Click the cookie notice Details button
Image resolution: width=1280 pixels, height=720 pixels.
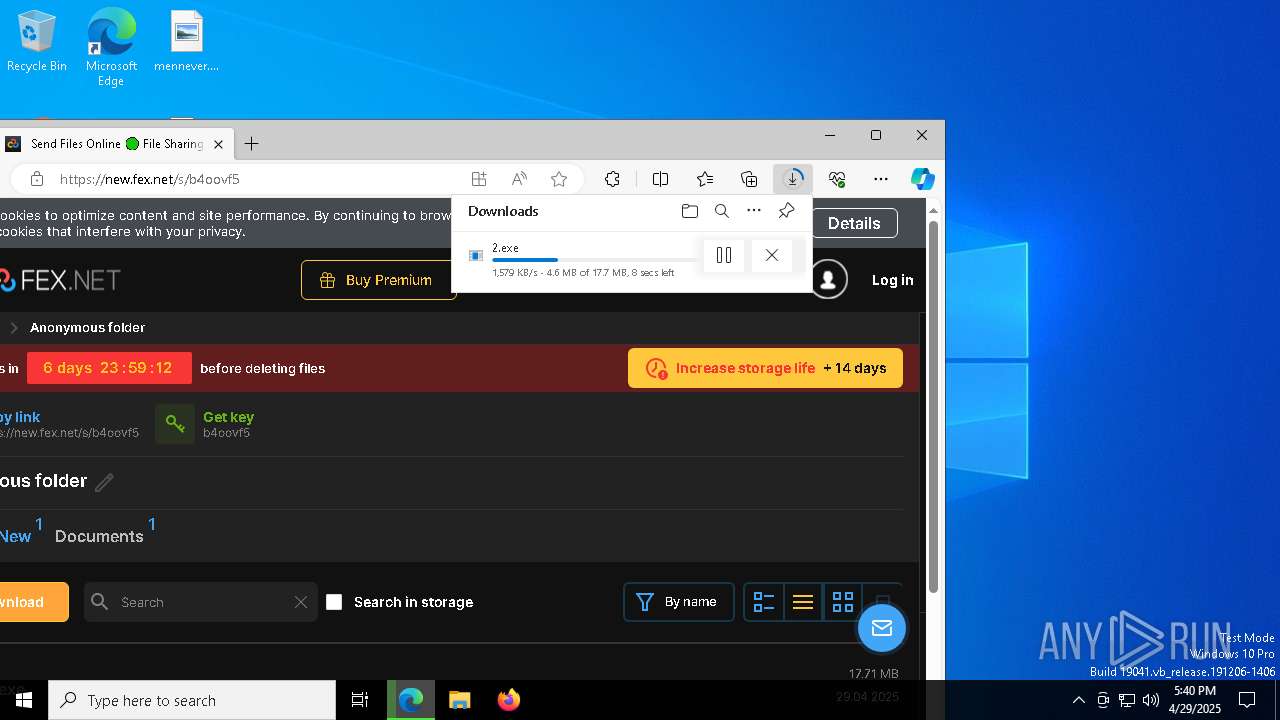click(x=854, y=223)
